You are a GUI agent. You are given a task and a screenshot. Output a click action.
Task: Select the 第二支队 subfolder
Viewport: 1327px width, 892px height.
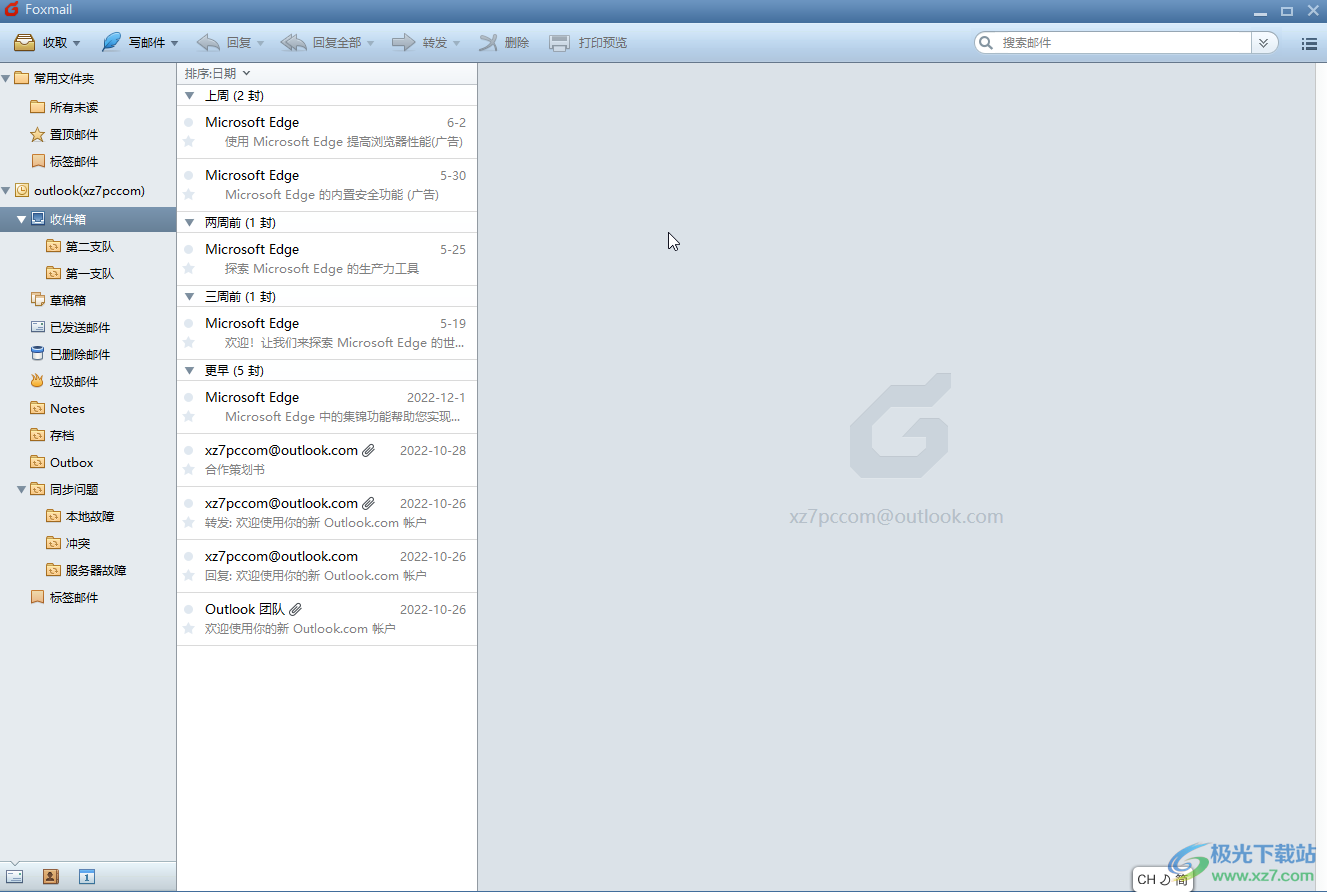coord(88,246)
